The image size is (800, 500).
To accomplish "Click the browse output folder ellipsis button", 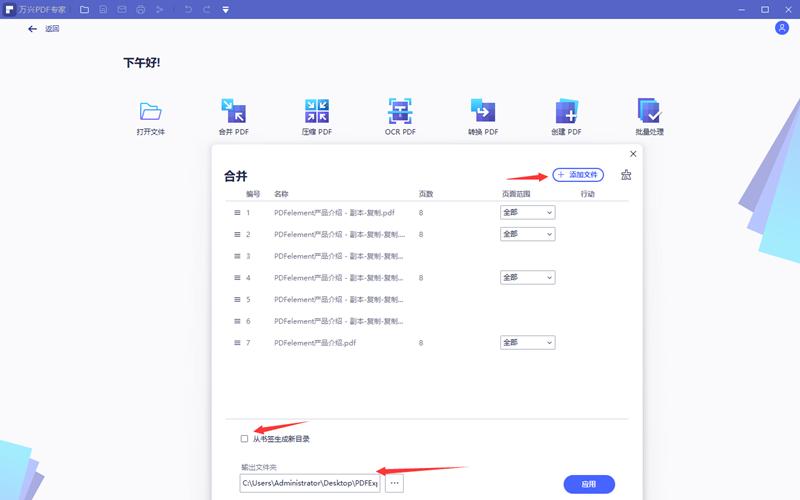I will pyautogui.click(x=395, y=483).
